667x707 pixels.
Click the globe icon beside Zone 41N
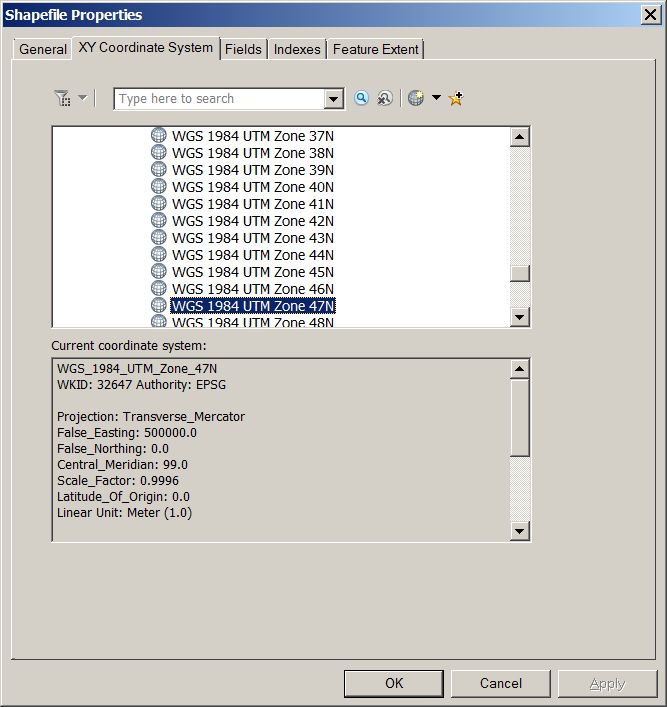pos(158,203)
